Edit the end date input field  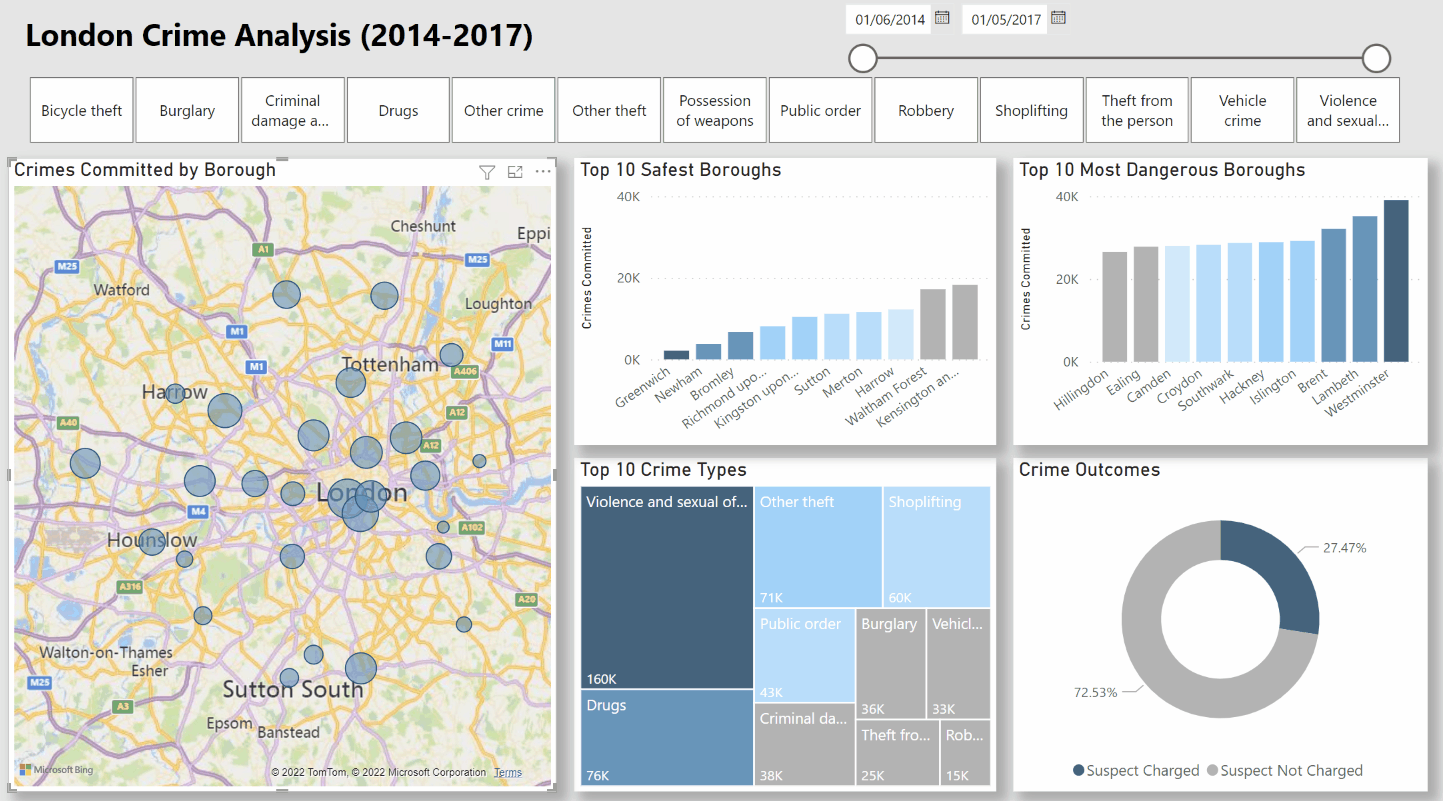coord(1004,18)
